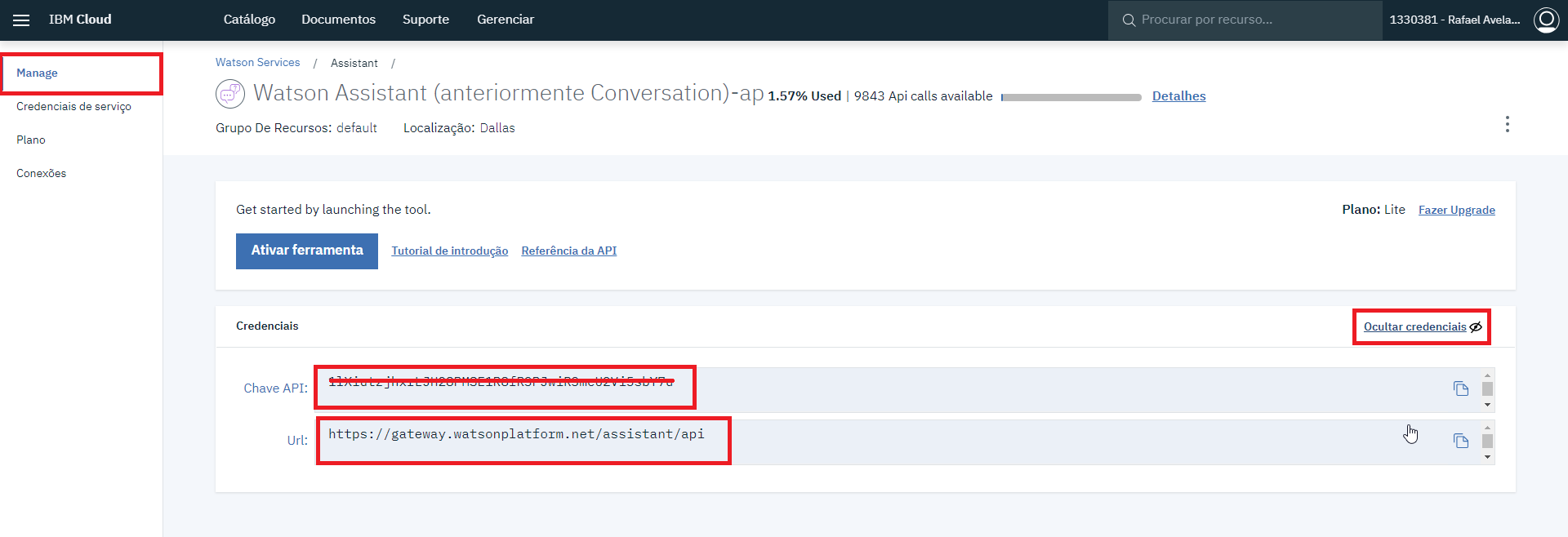Click the Watson Assistant page title
This screenshot has width=1568, height=537.
click(509, 93)
